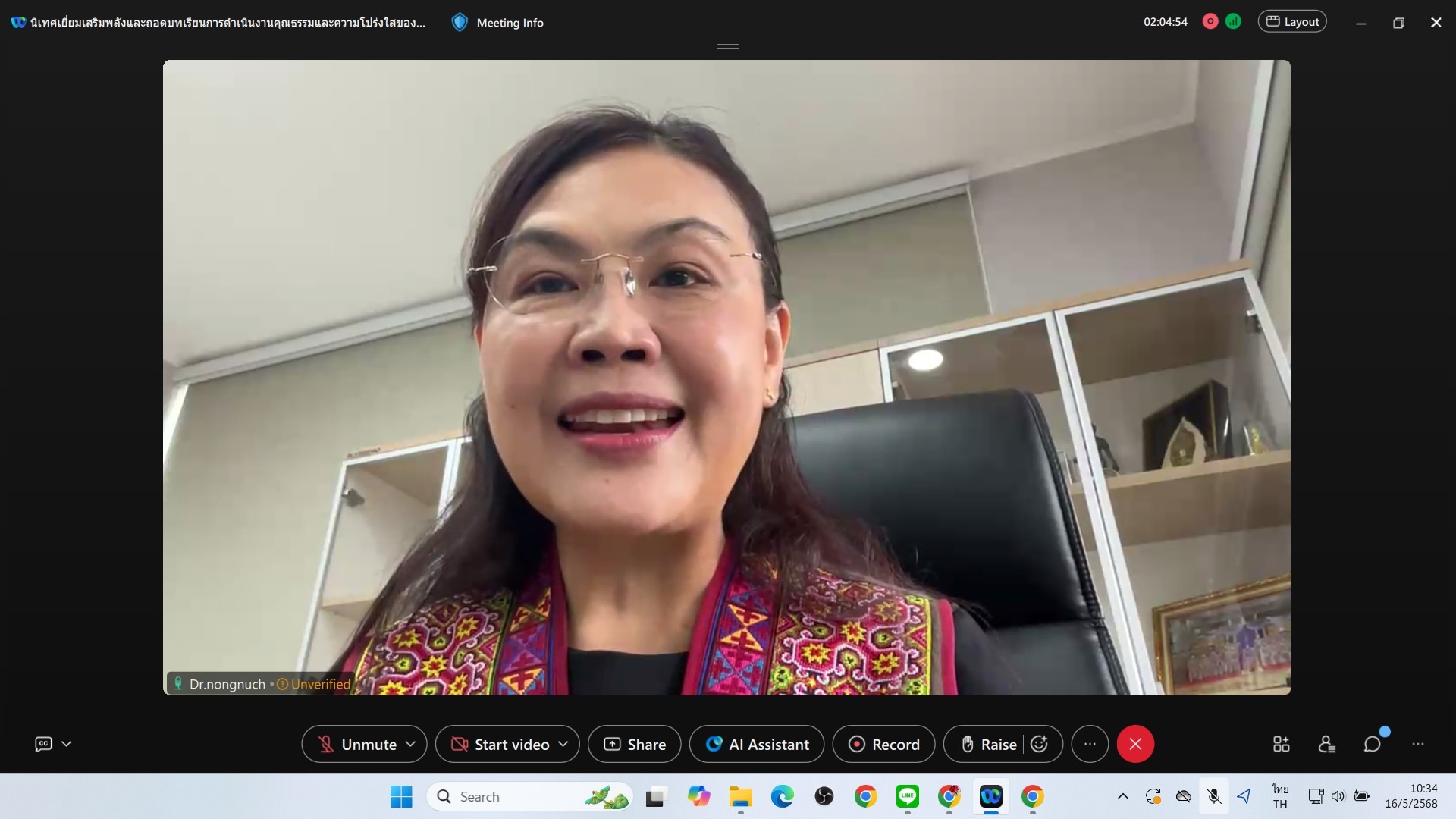Screen dimensions: 1456x819
Task: Raise your hand
Action: 988,744
